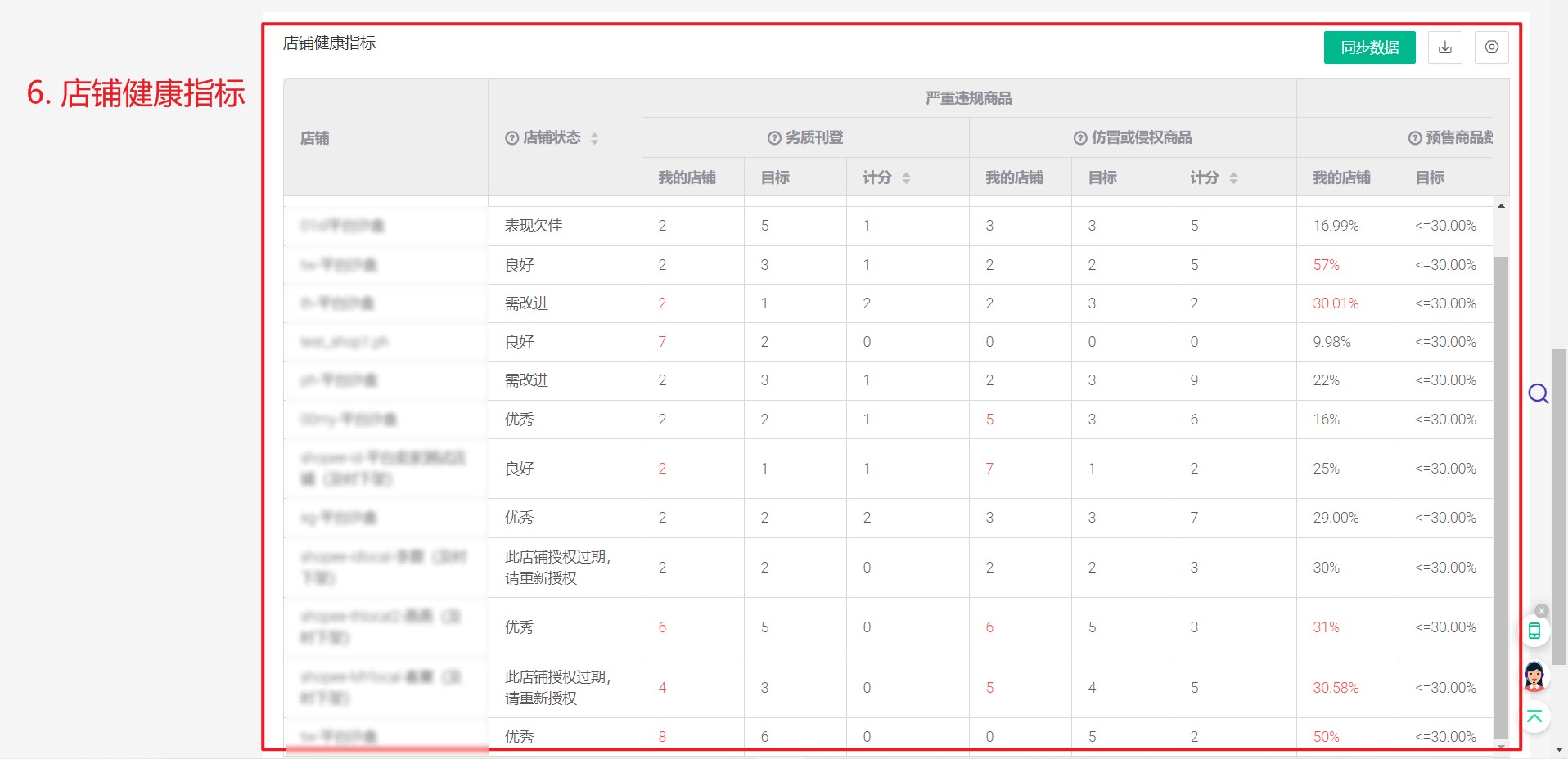Click the page scrollbar down arrow
The height and width of the screenshot is (759, 1568).
point(1559,749)
